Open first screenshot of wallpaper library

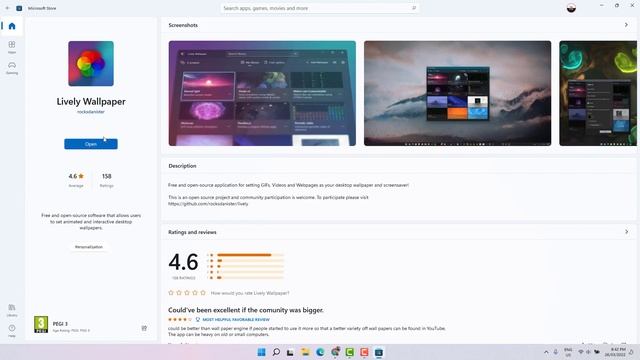[262, 93]
